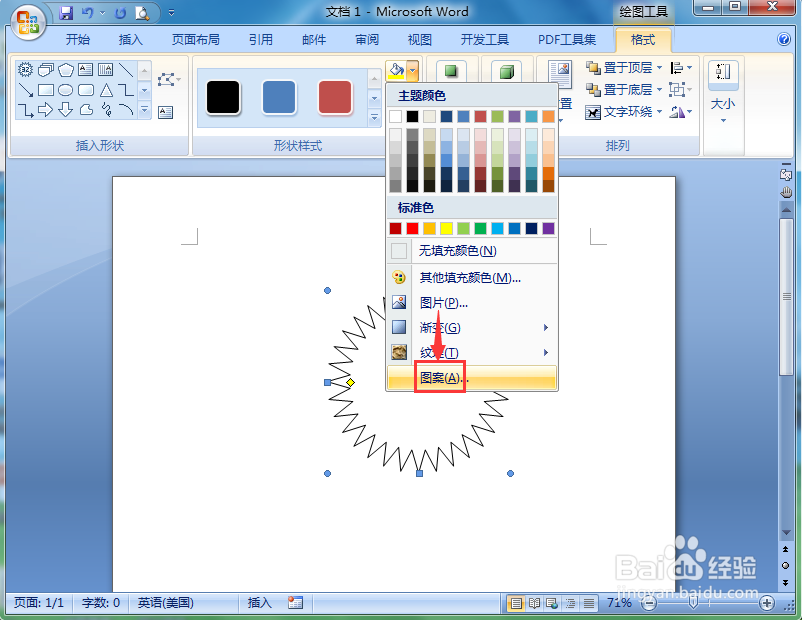Click the Office button logo
The width and height of the screenshot is (802, 620).
point(28,22)
